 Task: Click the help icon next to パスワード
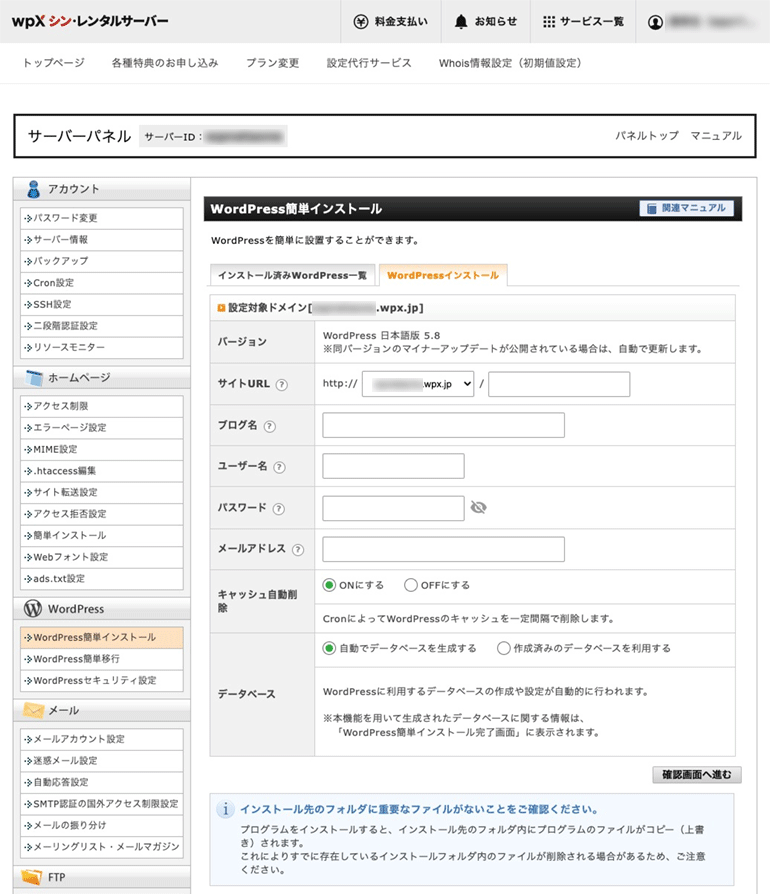click(279, 509)
